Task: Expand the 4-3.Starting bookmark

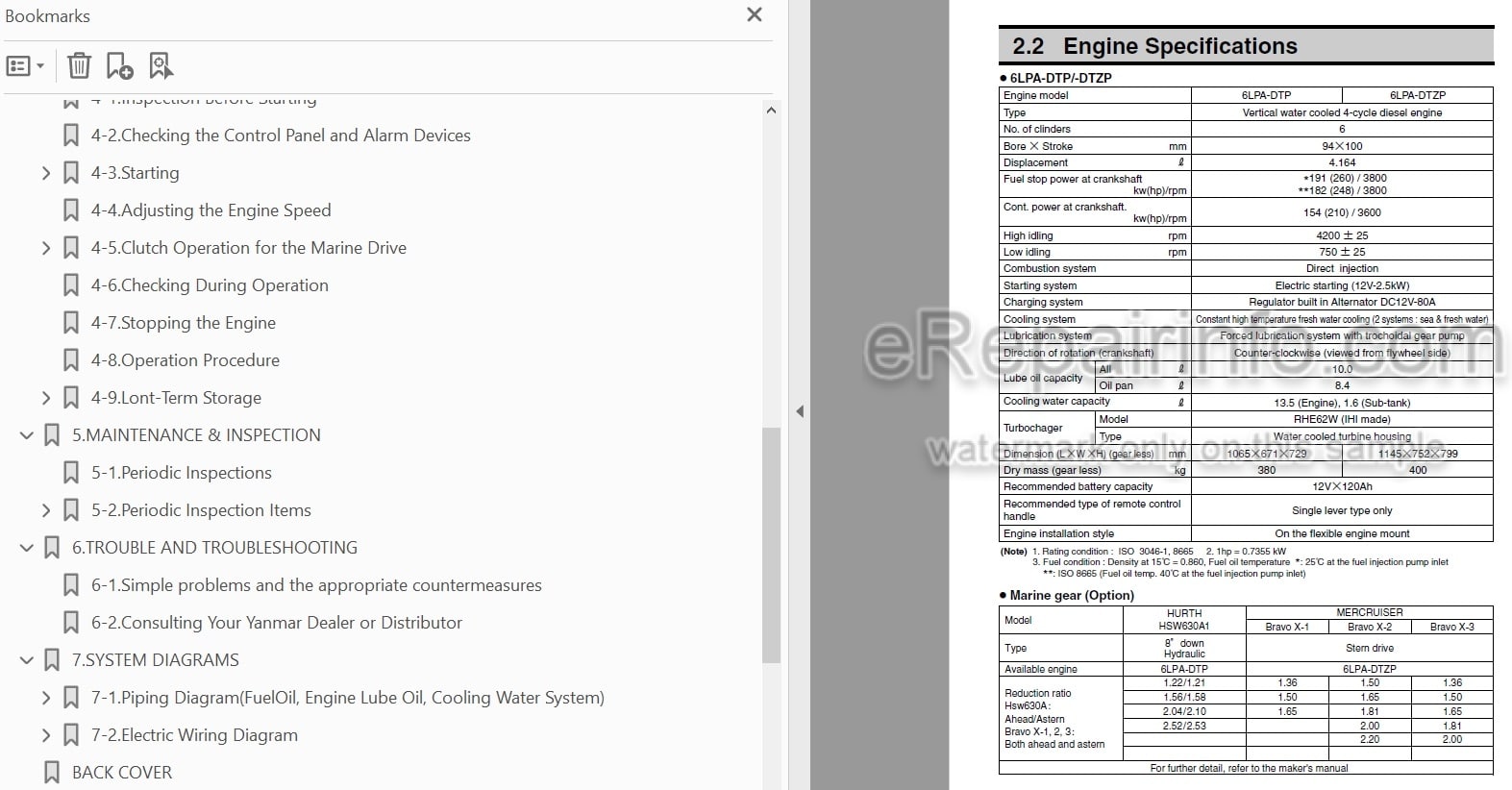Action: pyautogui.click(x=45, y=173)
